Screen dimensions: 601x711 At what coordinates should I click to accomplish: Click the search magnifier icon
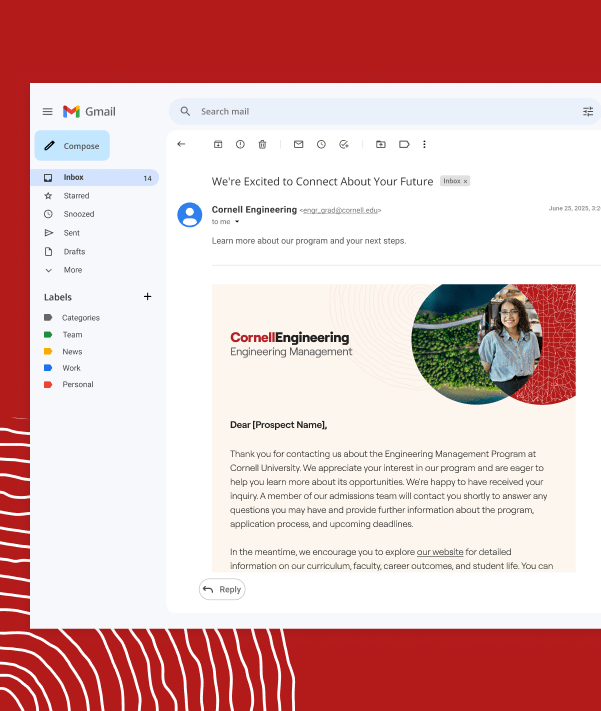pos(185,112)
